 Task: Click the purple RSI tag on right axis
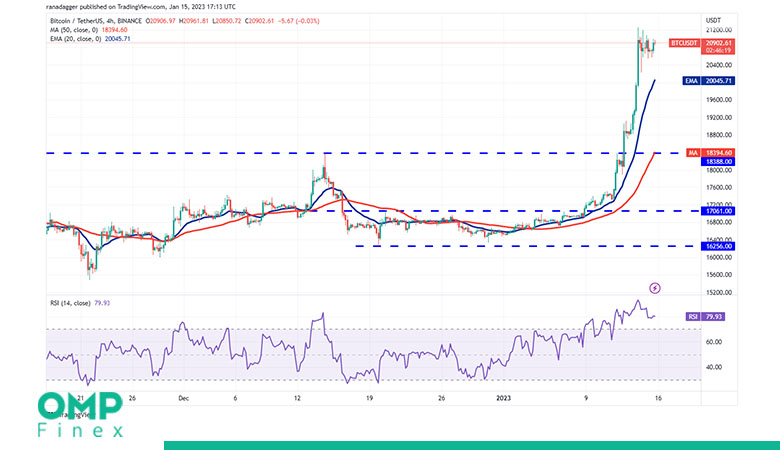(693, 317)
